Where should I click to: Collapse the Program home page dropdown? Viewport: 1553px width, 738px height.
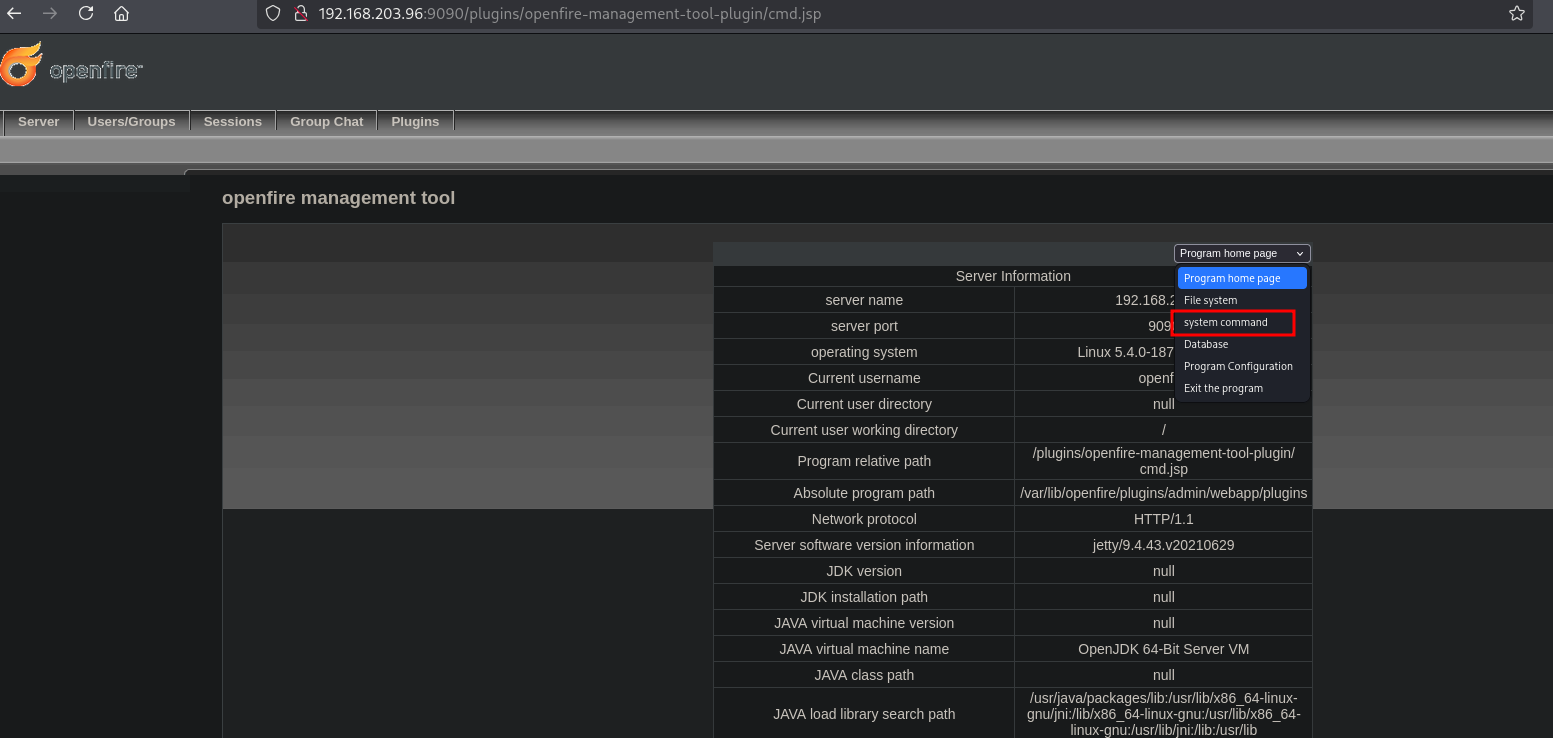point(1241,254)
